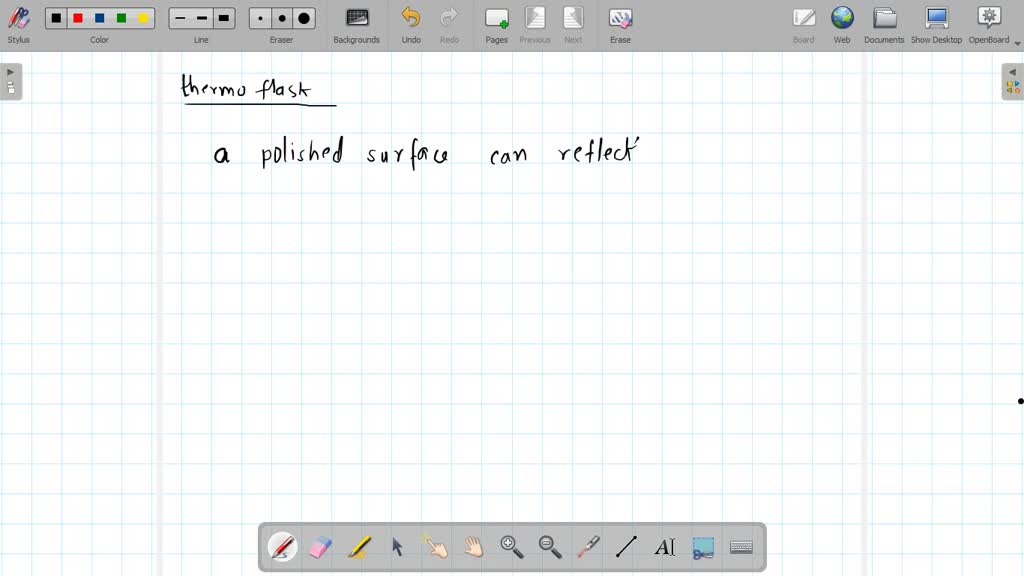Choose the yellow Highlighter tool
The height and width of the screenshot is (576, 1024).
[359, 547]
